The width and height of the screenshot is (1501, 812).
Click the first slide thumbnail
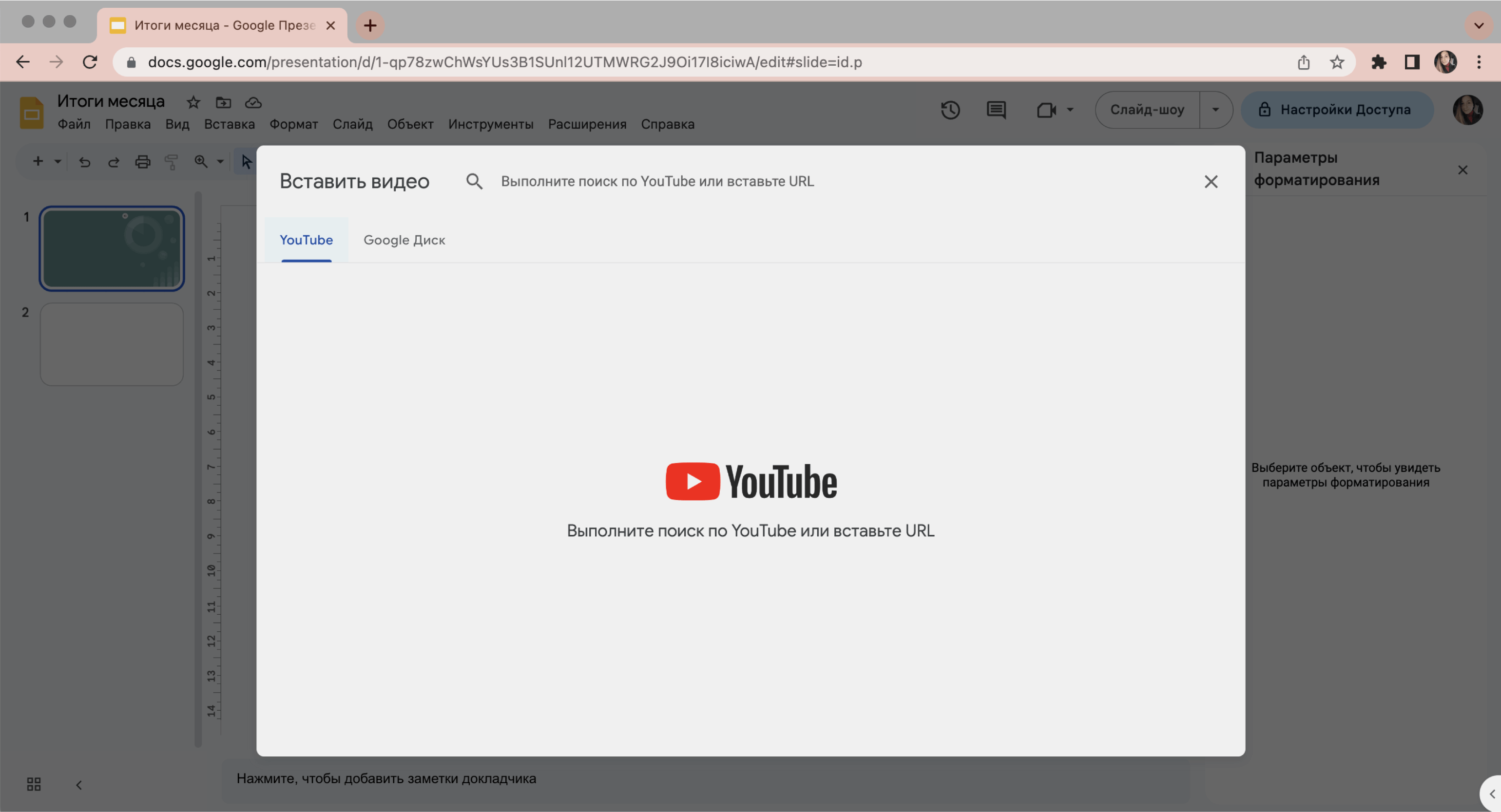coord(112,248)
